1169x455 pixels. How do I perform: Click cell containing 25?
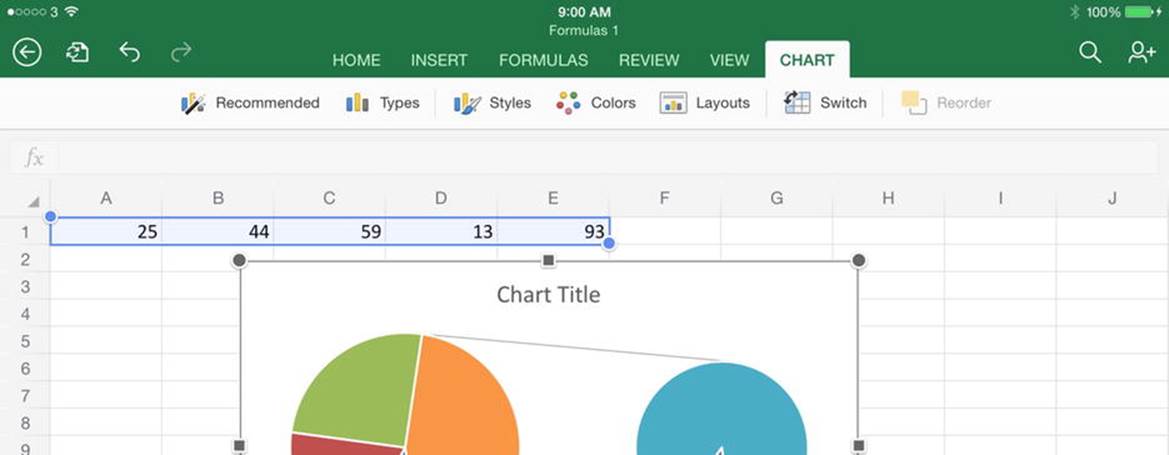(x=106, y=232)
